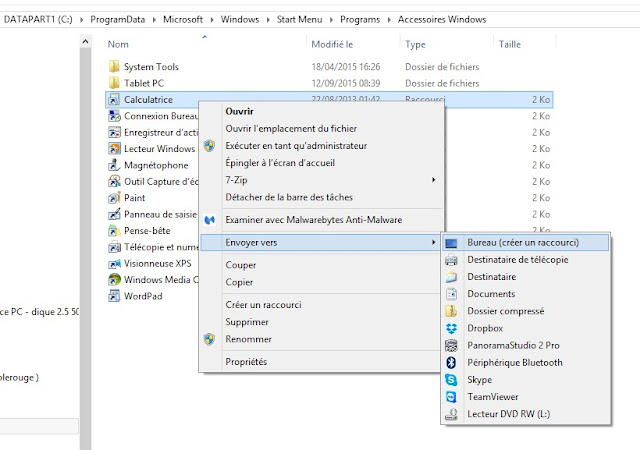Image resolution: width=640 pixels, height=450 pixels.
Task: Open breadcrumb dropdown after Programs
Action: coord(389,20)
